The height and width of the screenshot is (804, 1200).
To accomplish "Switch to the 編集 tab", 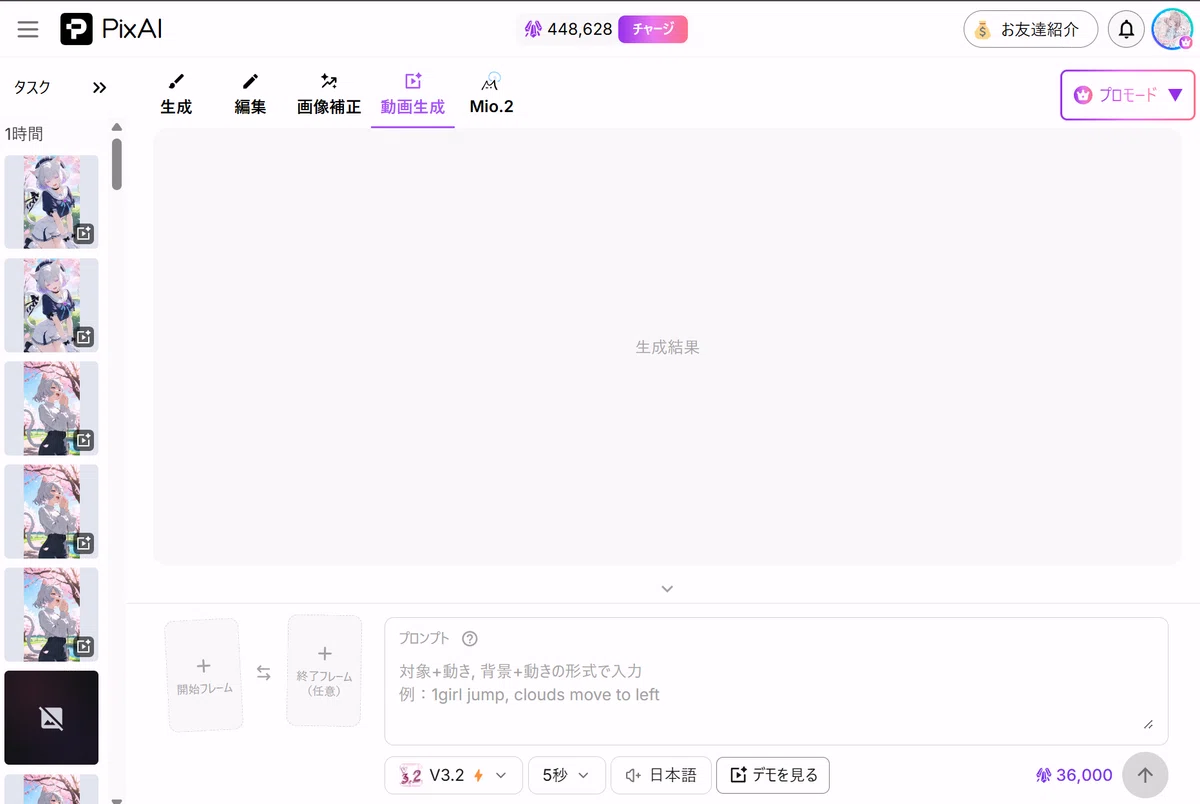I will tap(250, 94).
